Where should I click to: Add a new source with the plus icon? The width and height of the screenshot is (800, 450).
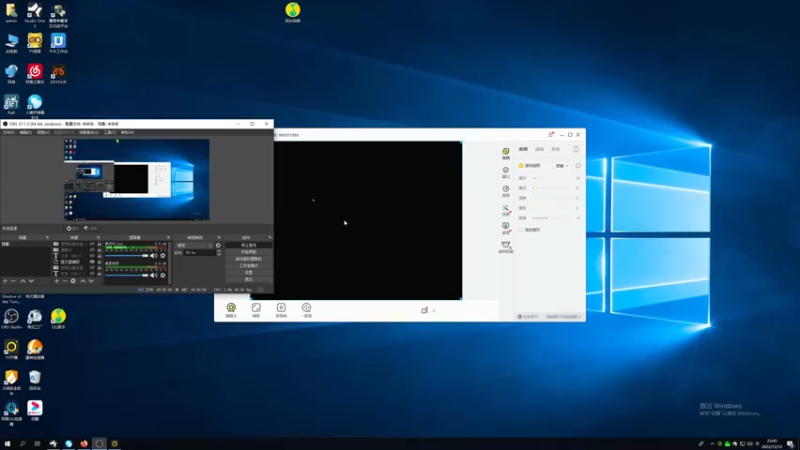coord(57,281)
